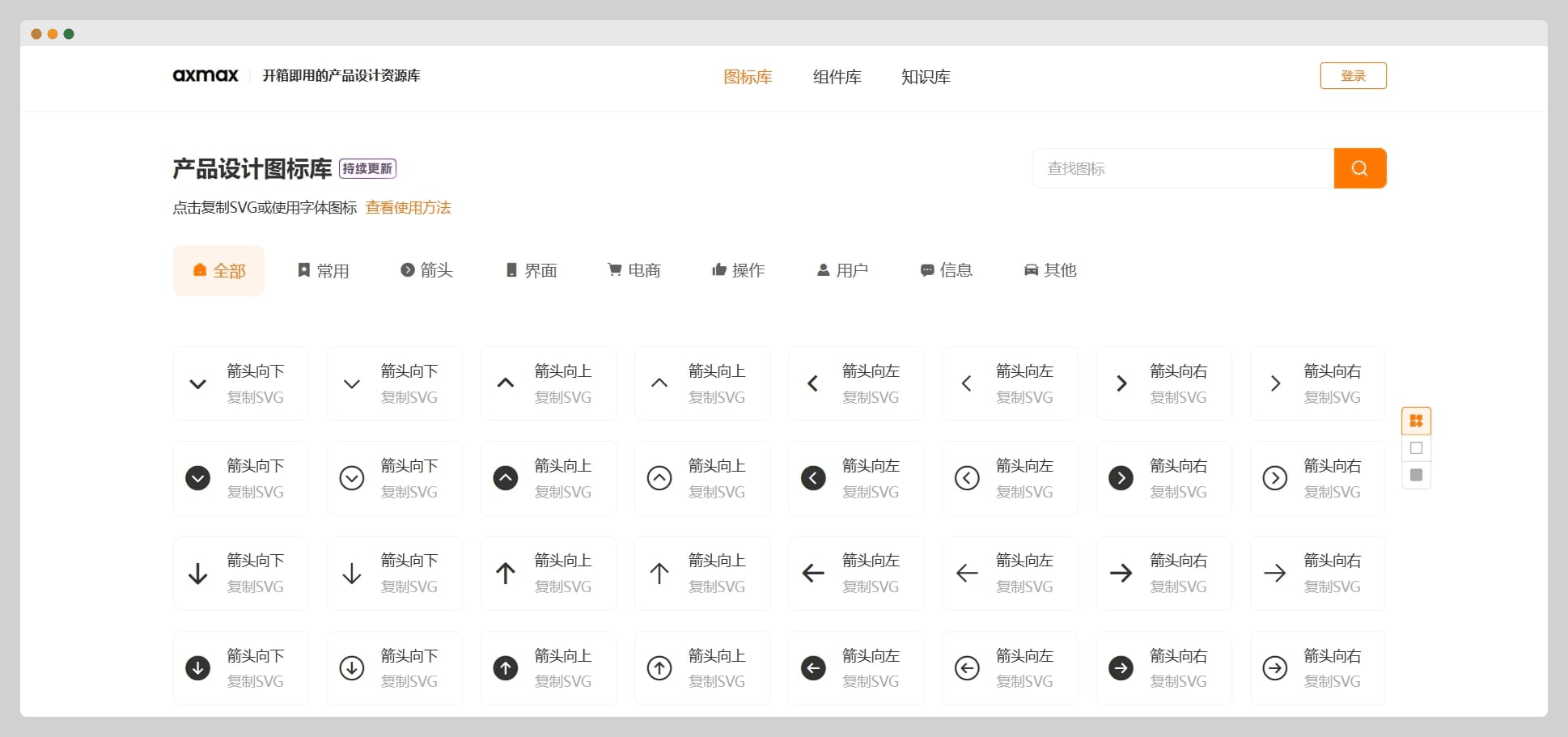This screenshot has width=1568, height=737.
Task: Copy the solid black circled left-arrow icon
Action: click(813, 668)
